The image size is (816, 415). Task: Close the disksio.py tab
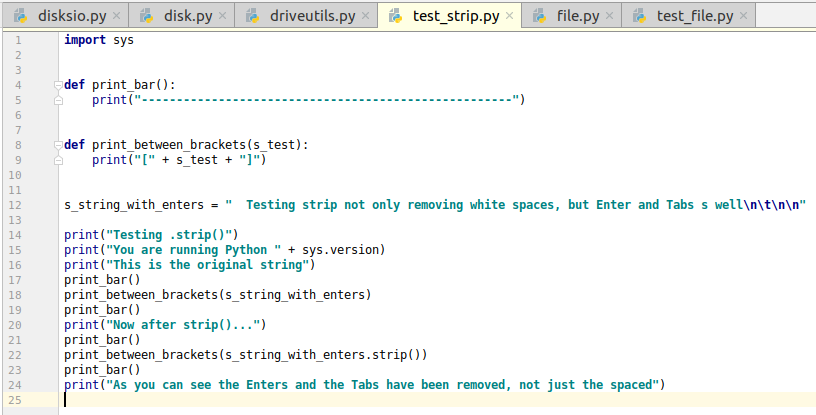click(x=117, y=17)
